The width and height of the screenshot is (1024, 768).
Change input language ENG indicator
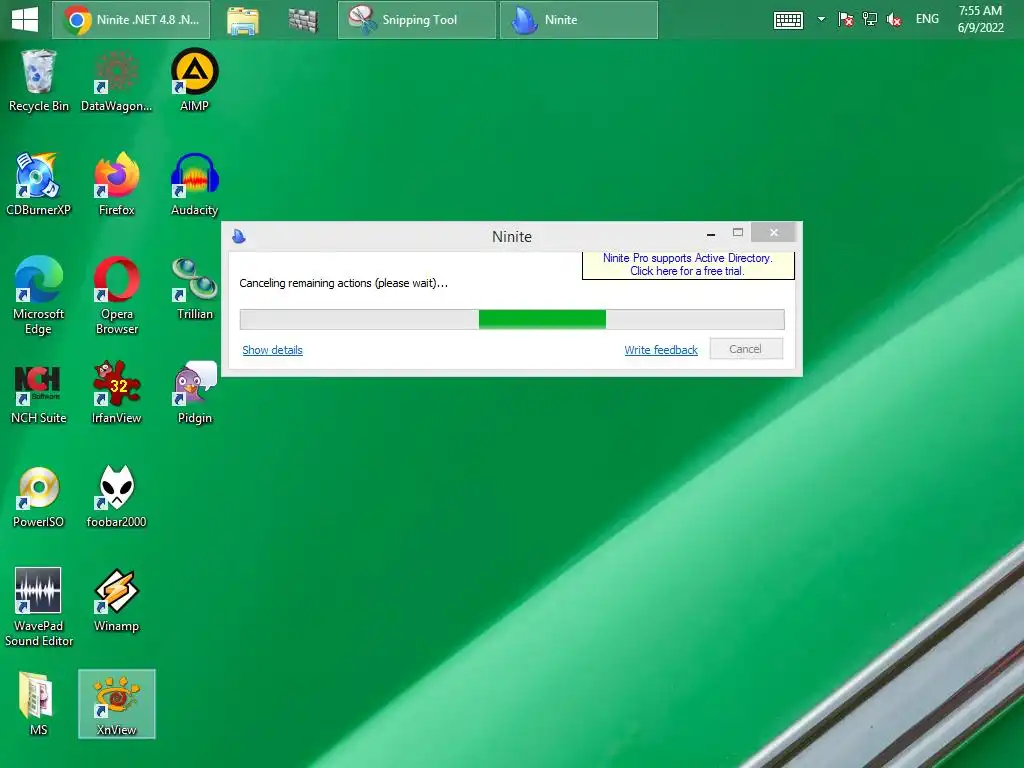click(x=927, y=19)
